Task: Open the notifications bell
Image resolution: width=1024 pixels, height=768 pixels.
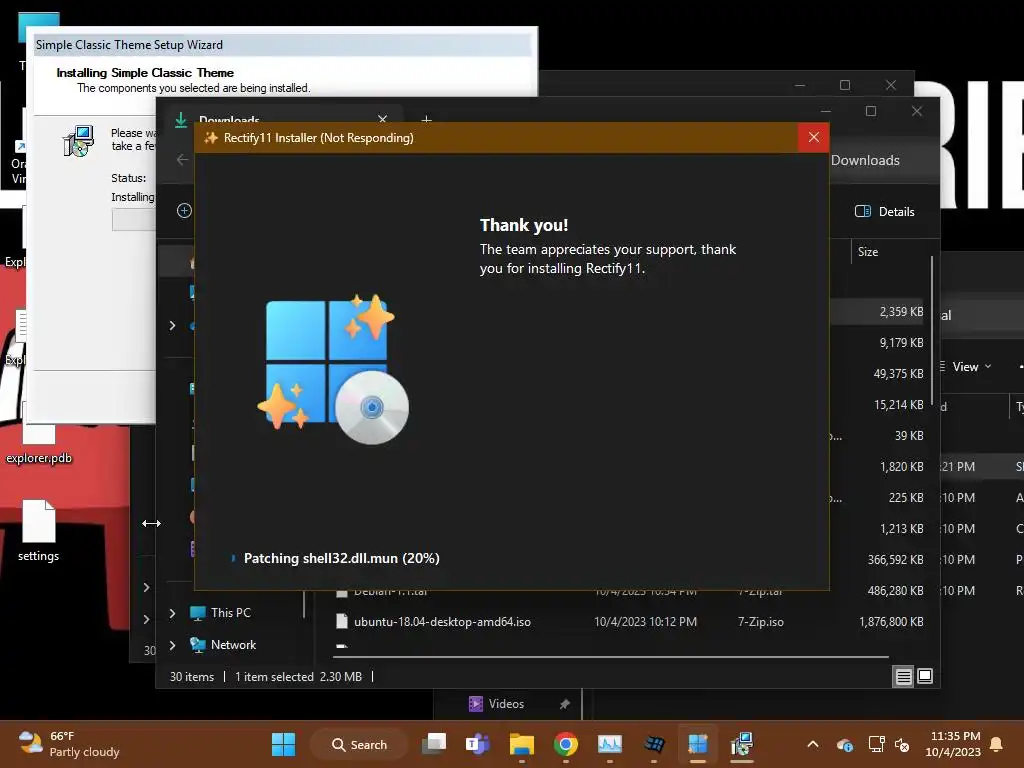Action: pyautogui.click(x=997, y=744)
